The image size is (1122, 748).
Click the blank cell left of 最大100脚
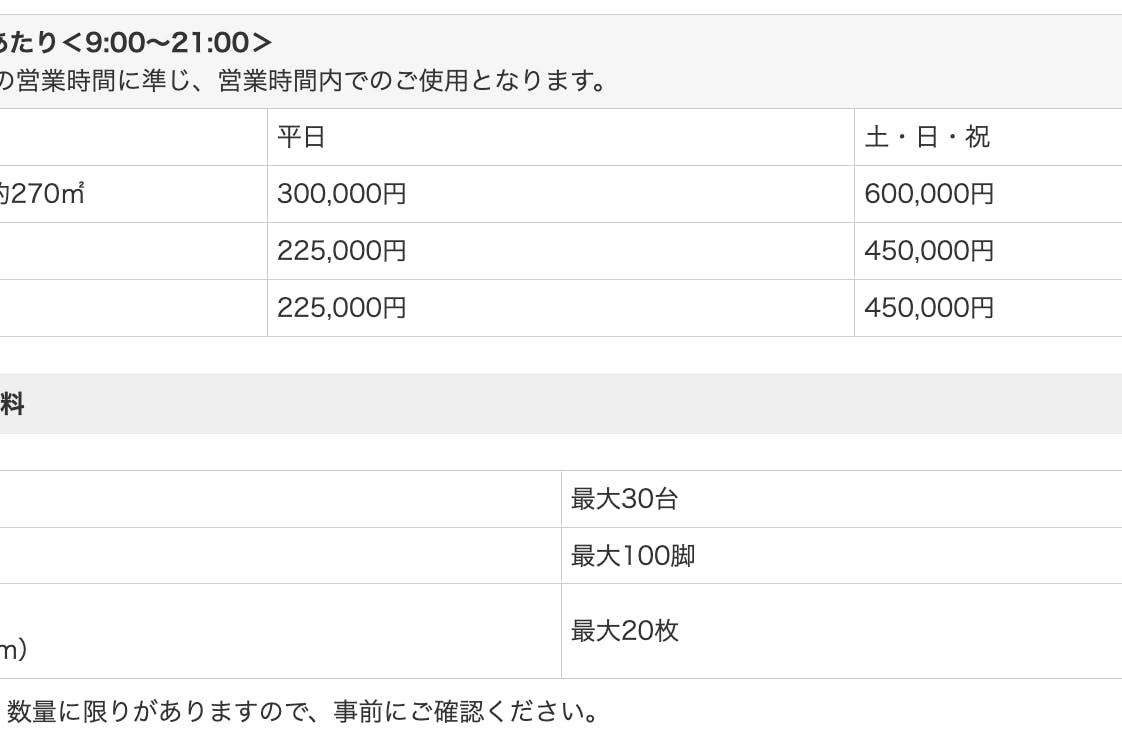click(280, 556)
